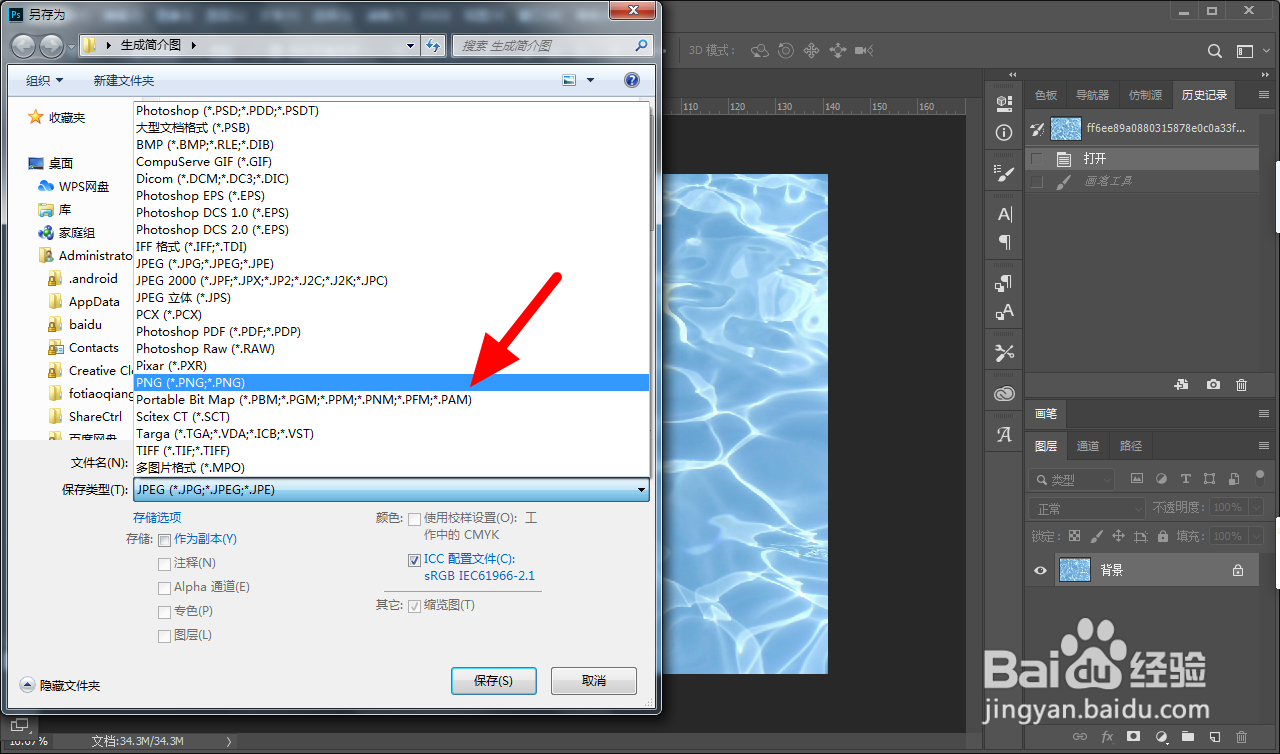Viewport: 1280px width, 754px height.
Task: Open the workspace switcher icon
Action: pyautogui.click(x=1246, y=51)
